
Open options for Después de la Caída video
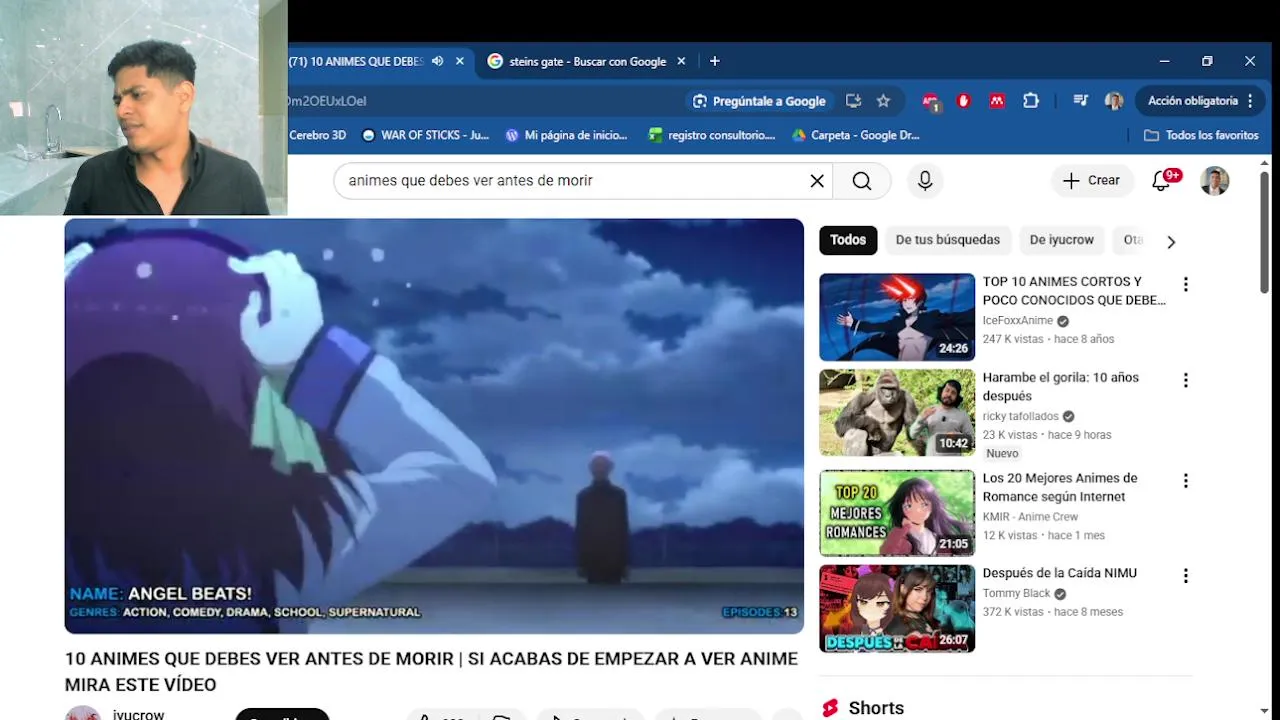(x=1185, y=576)
